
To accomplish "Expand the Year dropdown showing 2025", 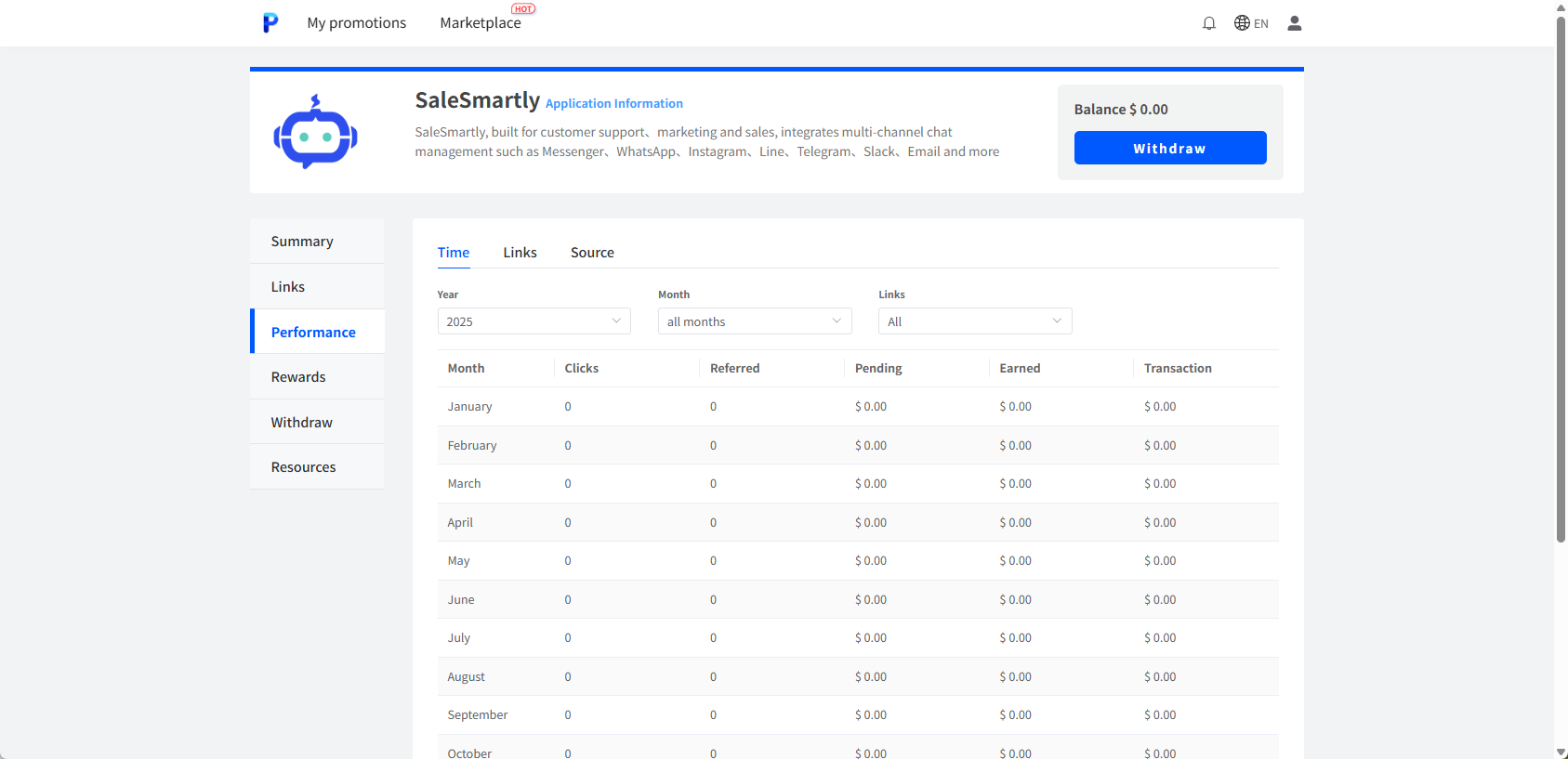I will click(x=534, y=321).
